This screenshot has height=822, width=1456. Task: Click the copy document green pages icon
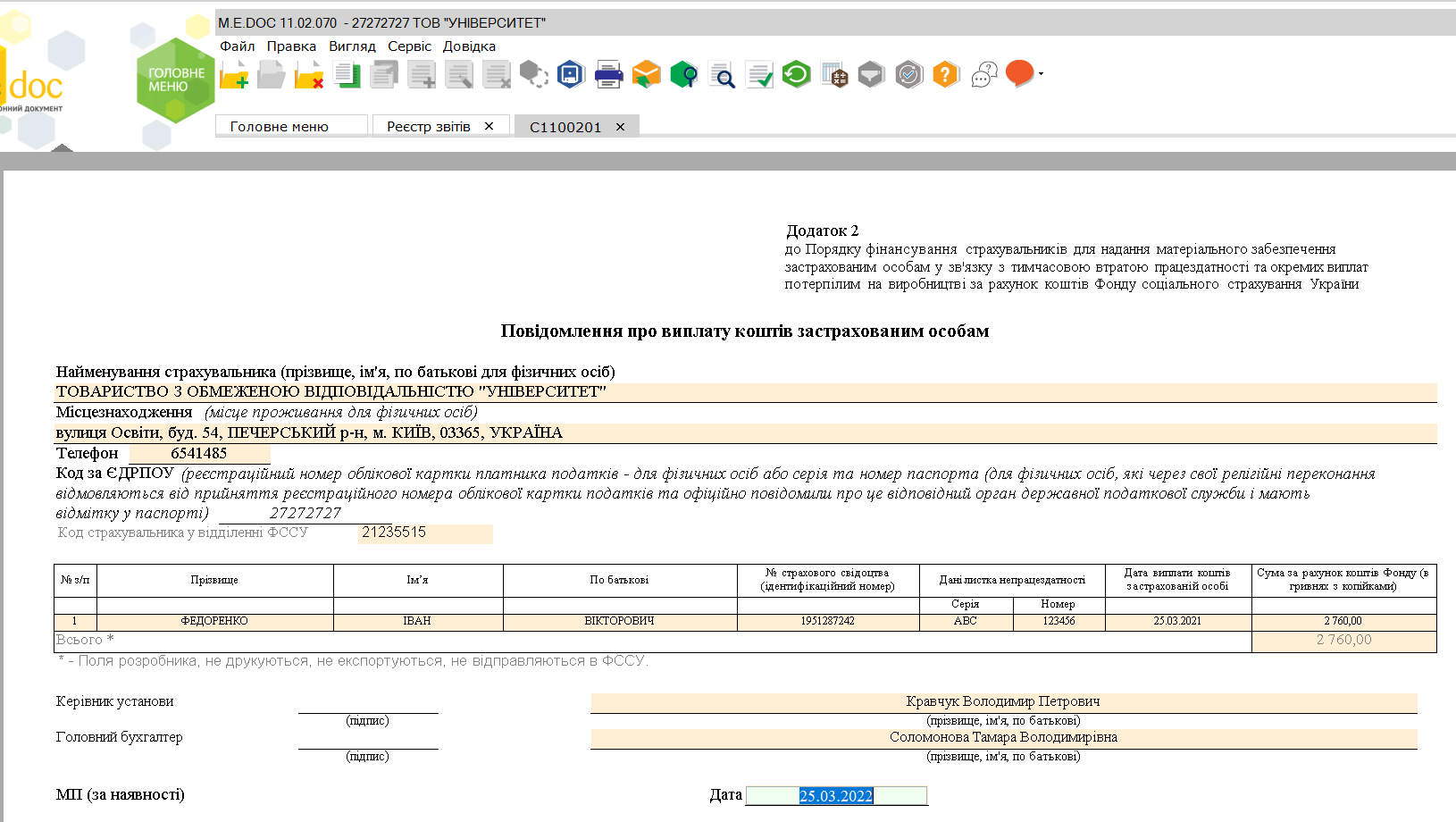click(x=347, y=74)
